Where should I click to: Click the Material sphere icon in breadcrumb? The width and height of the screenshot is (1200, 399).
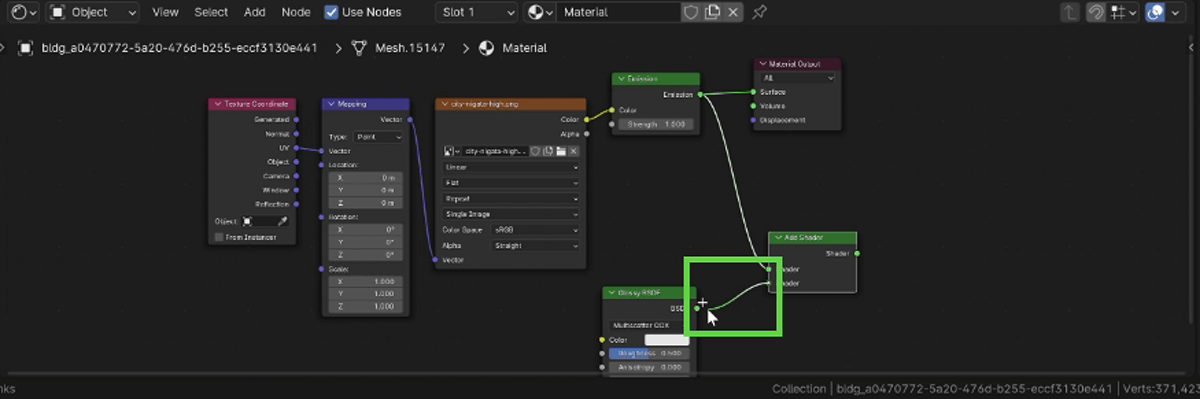point(487,48)
